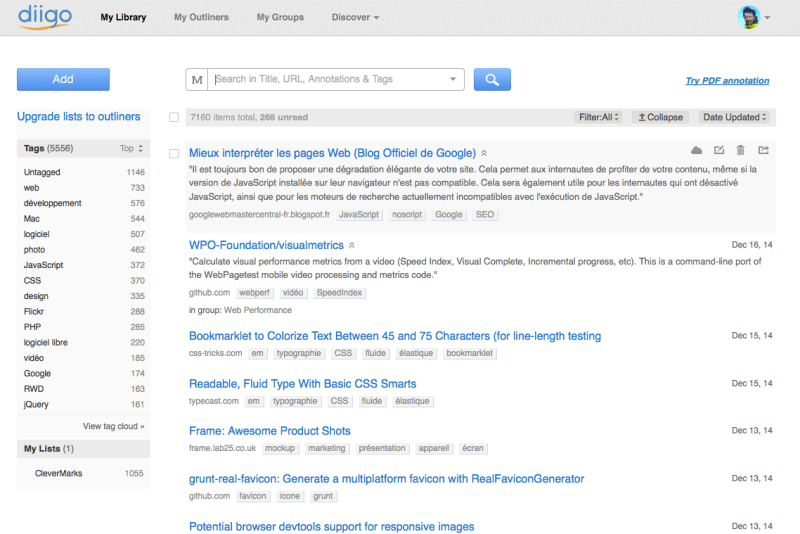Open grunt-real-favicon bookmark
The width and height of the screenshot is (800, 534).
pos(386,479)
